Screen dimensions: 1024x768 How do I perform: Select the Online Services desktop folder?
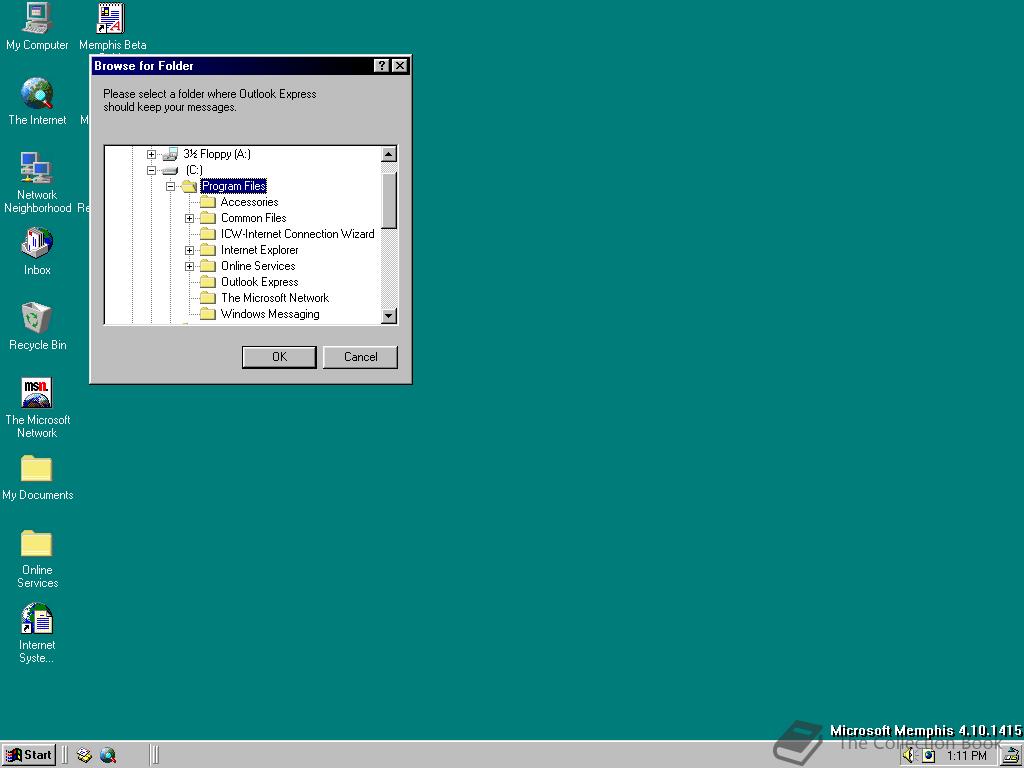point(37,543)
